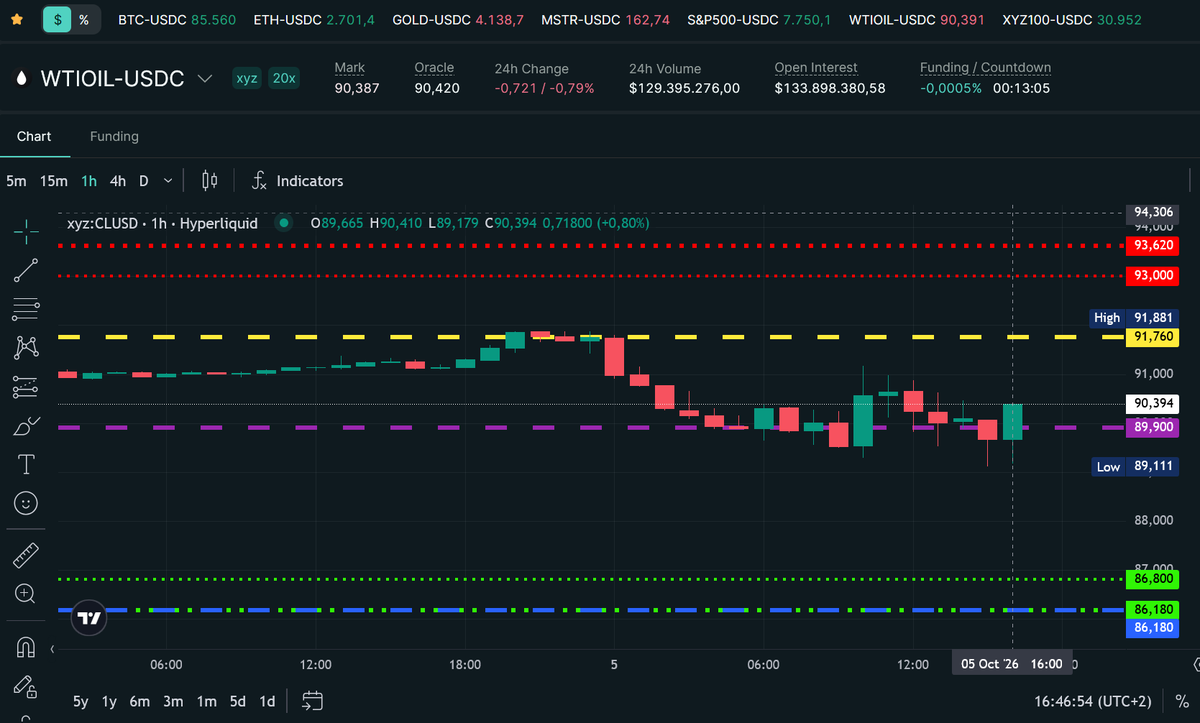
Task: Click the High 91,881 price marker
Action: point(1134,318)
